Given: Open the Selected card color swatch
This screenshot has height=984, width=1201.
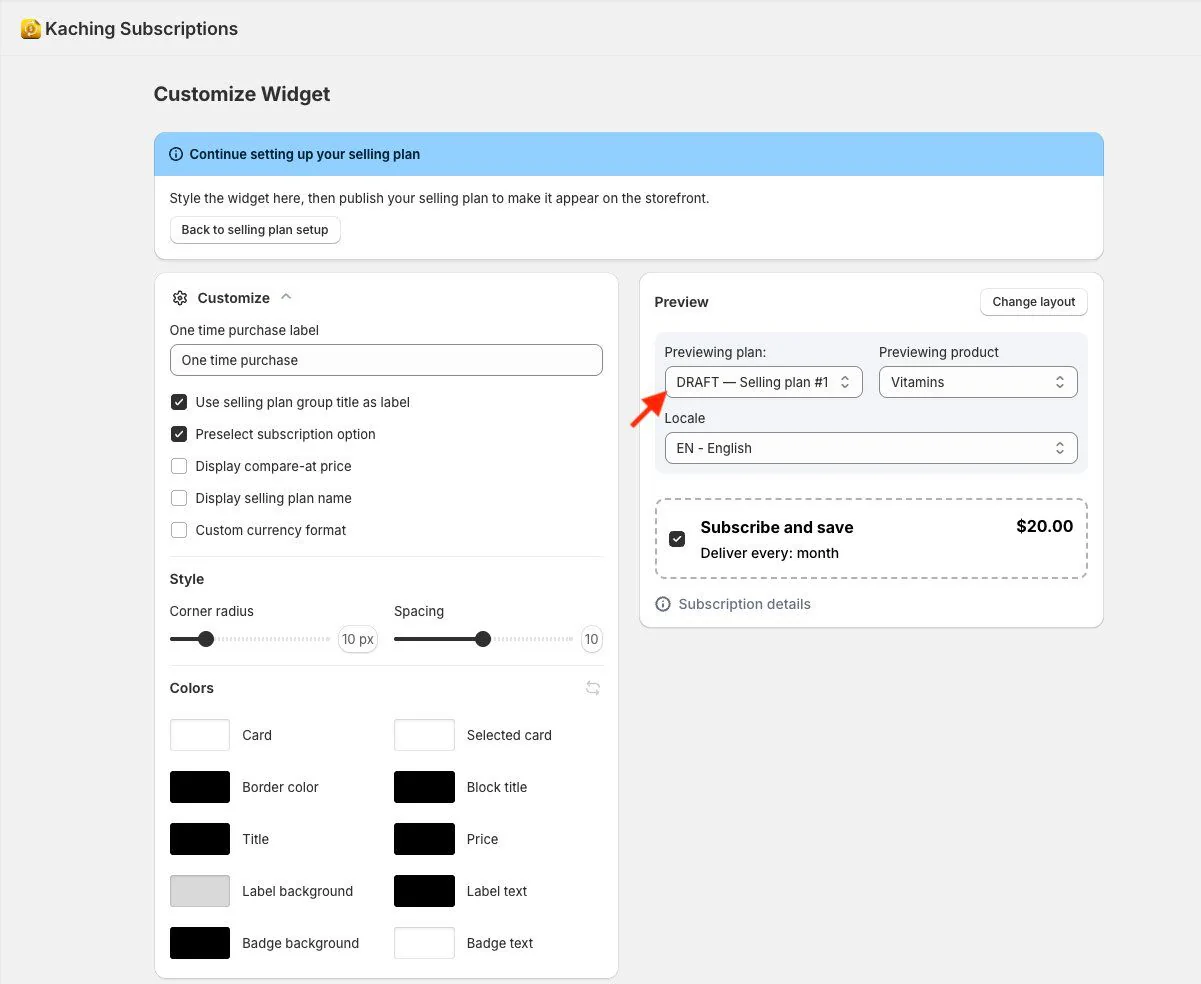Looking at the screenshot, I should coord(424,735).
